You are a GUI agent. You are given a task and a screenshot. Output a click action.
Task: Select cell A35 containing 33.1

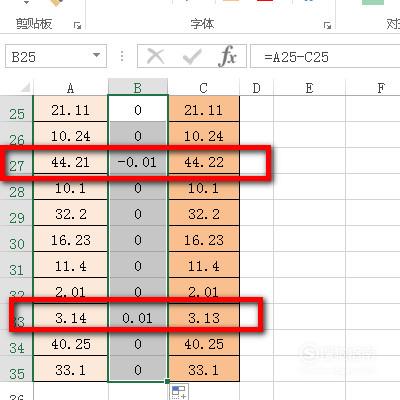click(x=70, y=369)
